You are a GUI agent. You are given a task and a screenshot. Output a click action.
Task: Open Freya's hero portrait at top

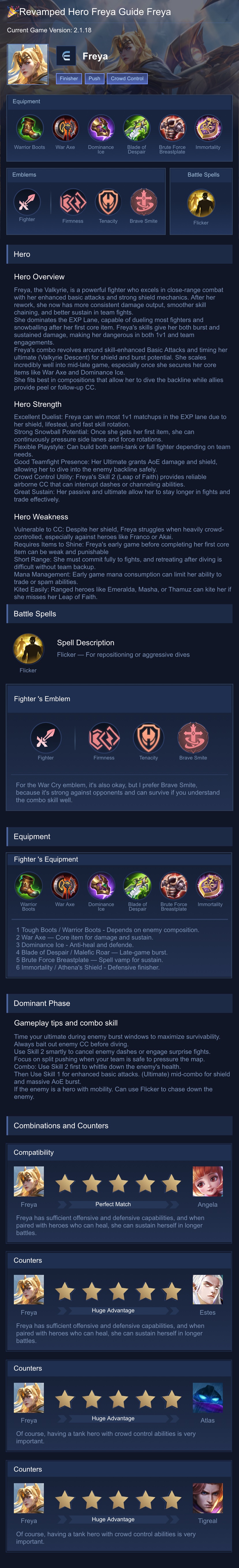coord(27,64)
